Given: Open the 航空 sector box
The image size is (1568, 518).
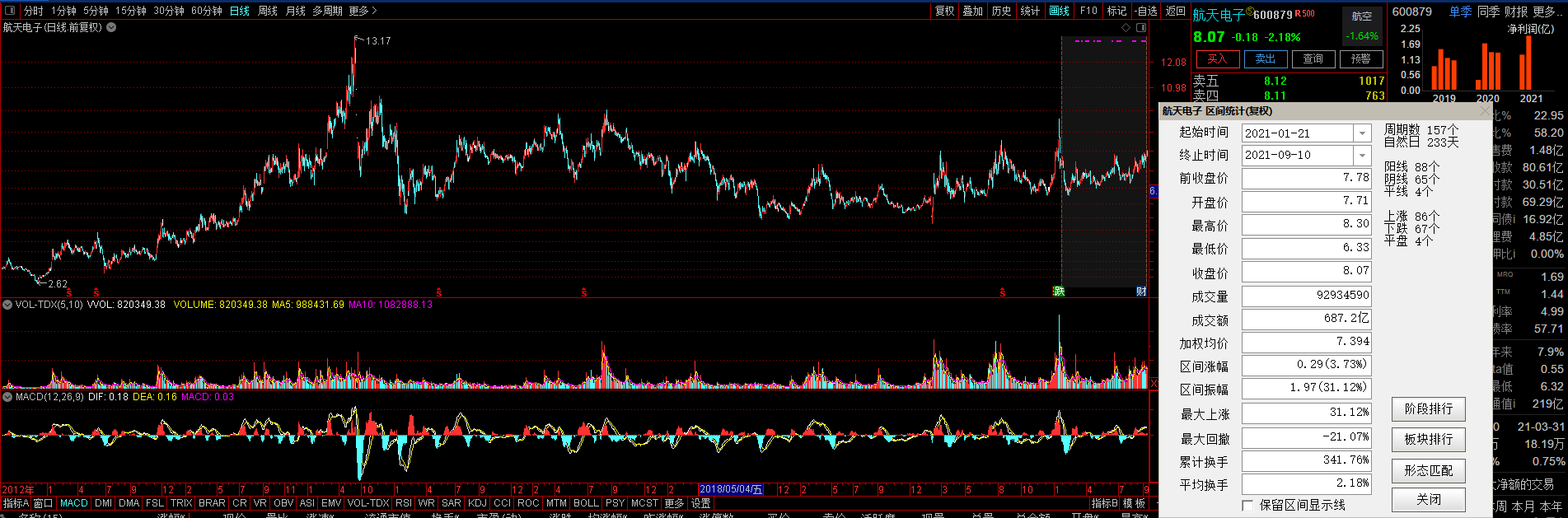Looking at the screenshot, I should [1362, 26].
